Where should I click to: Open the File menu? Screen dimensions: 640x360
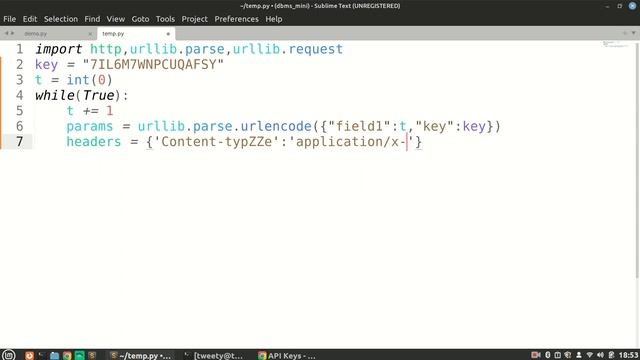[9, 19]
